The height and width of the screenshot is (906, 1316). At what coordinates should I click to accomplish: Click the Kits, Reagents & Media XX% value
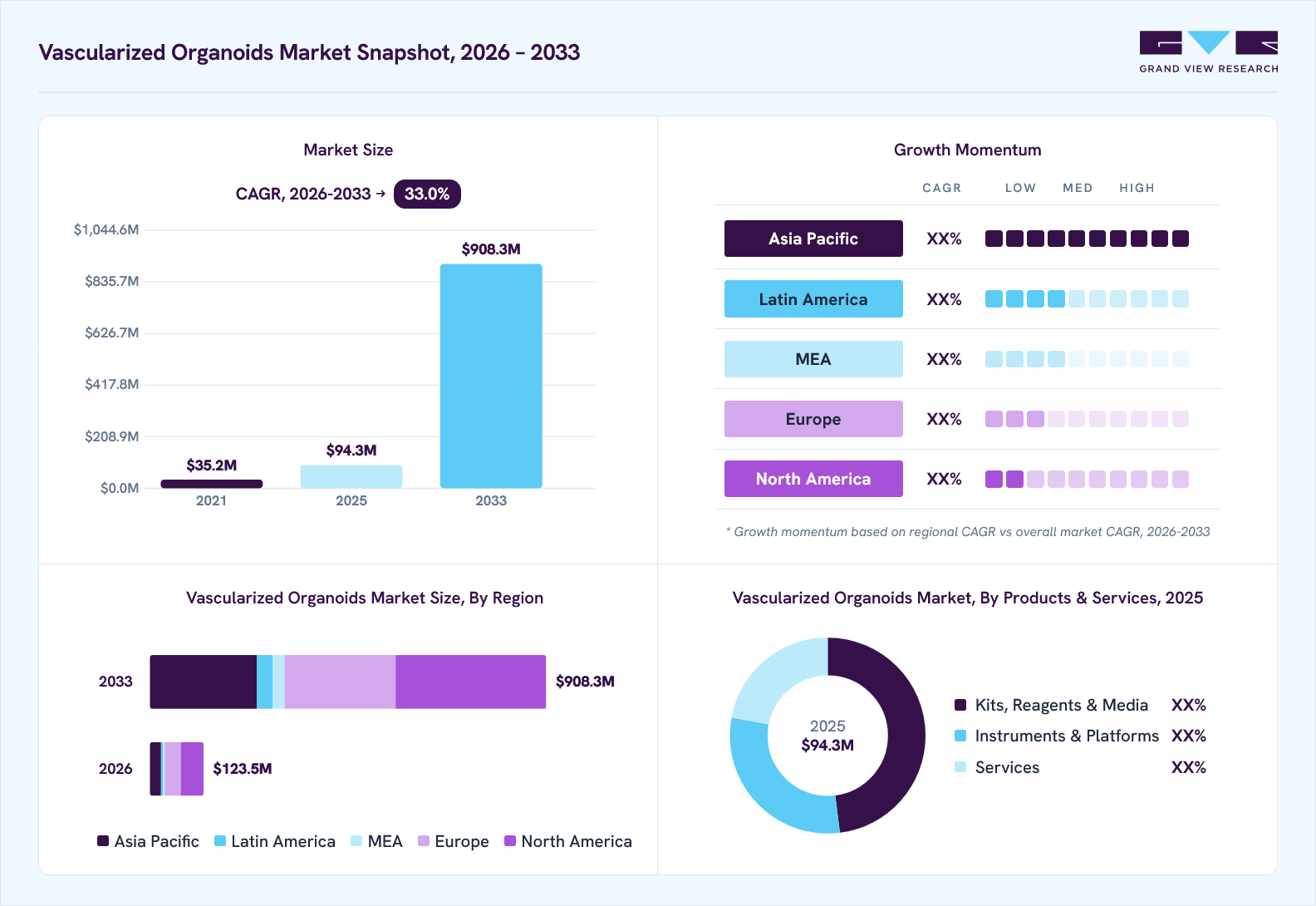pos(1188,705)
